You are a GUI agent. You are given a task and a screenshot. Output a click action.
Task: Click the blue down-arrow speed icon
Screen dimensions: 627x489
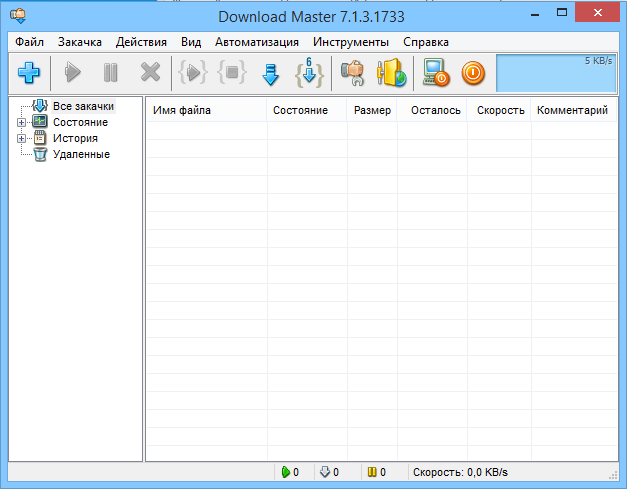(271, 74)
